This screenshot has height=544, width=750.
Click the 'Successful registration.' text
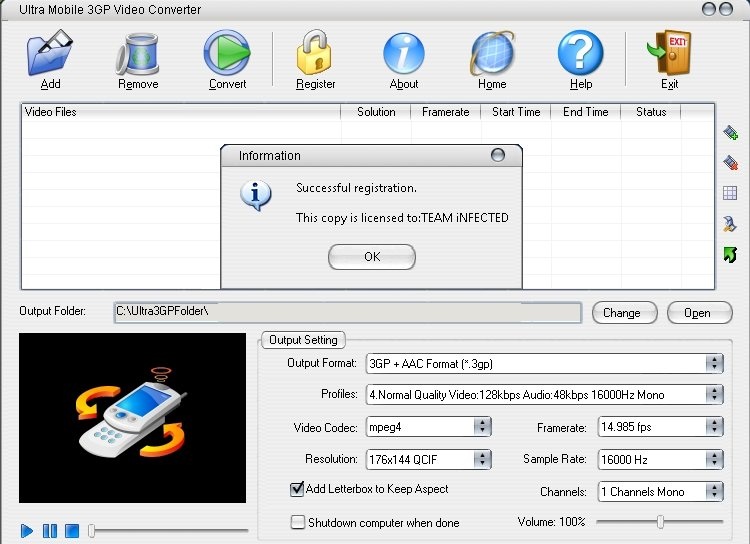356,188
